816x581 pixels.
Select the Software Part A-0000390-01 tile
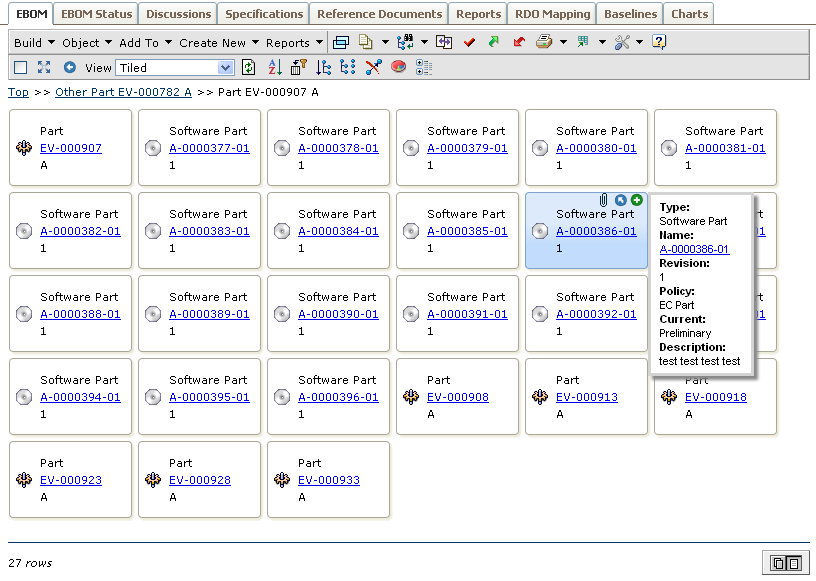(x=328, y=313)
